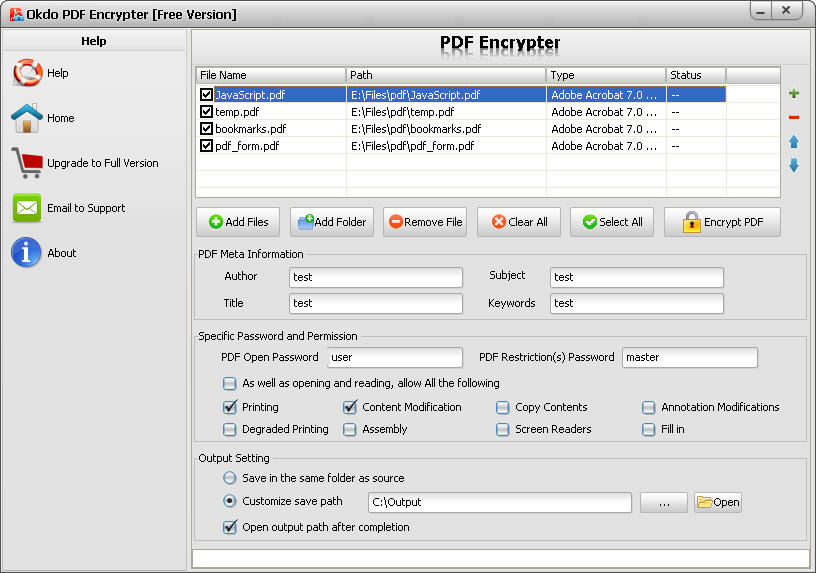Enable Copy Contents checkbox
The height and width of the screenshot is (573, 816).
(x=502, y=408)
